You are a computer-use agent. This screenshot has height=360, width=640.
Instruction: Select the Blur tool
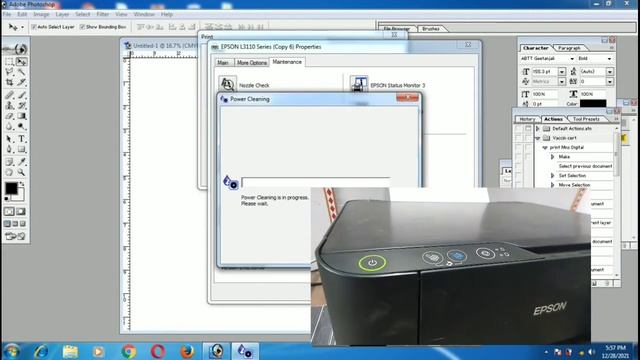[x=9, y=127]
